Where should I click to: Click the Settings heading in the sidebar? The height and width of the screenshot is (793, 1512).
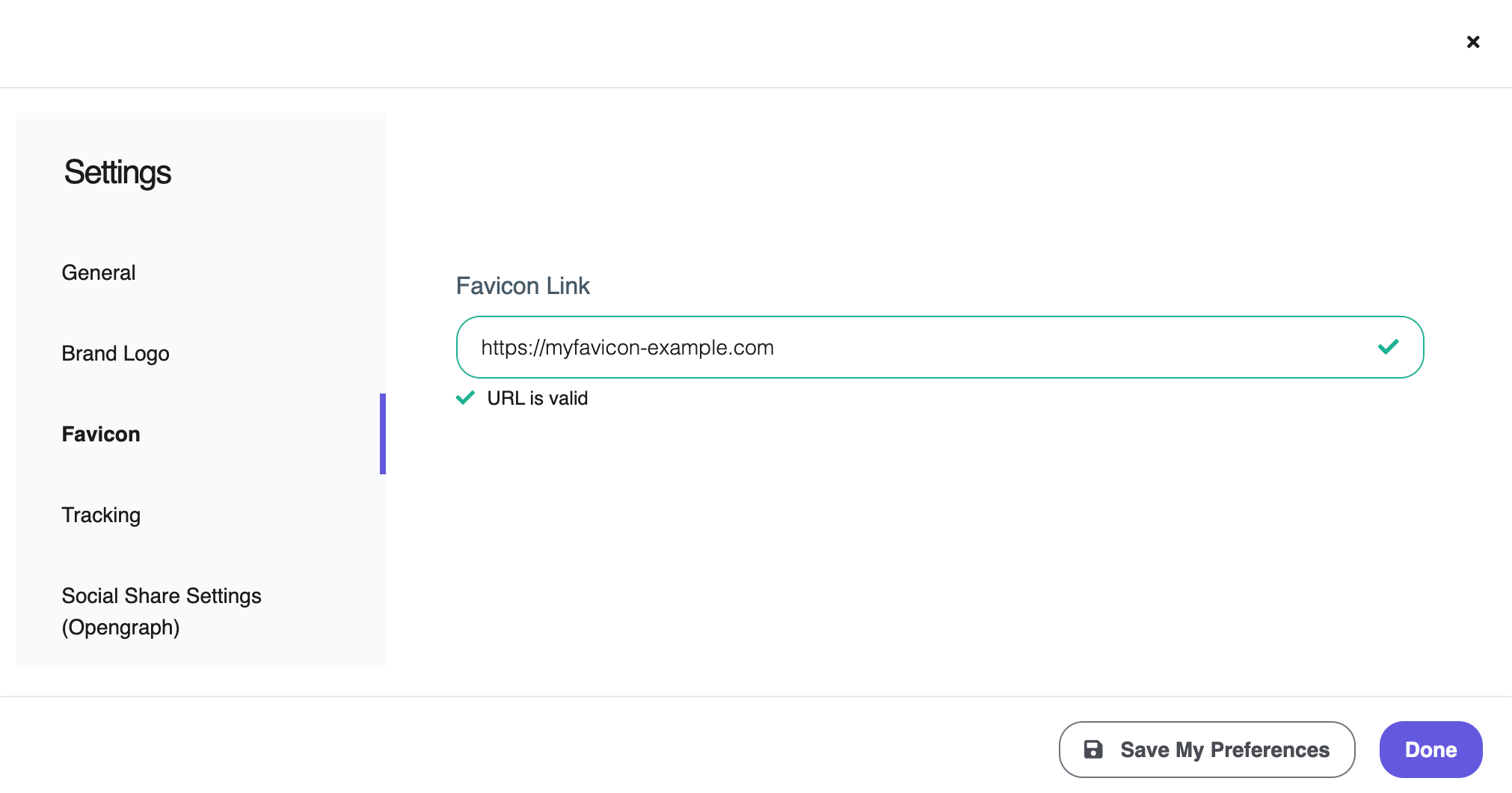coord(117,173)
